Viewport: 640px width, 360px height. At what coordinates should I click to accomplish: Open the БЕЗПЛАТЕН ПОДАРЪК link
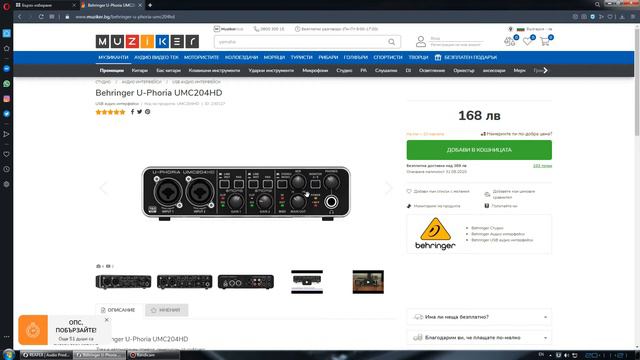466,58
